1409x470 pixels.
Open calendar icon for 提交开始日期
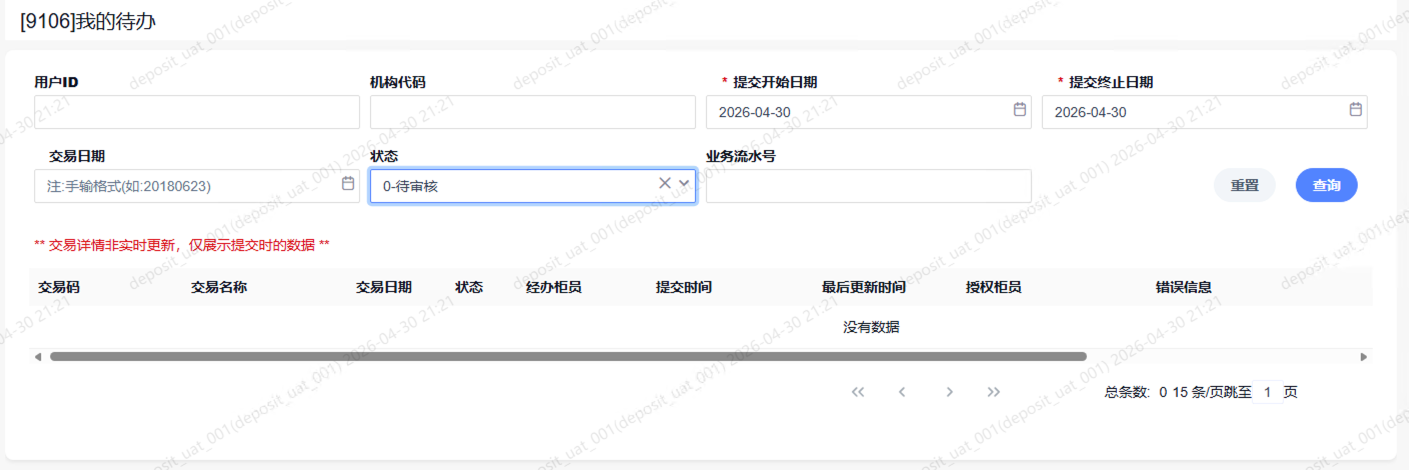(x=1020, y=110)
